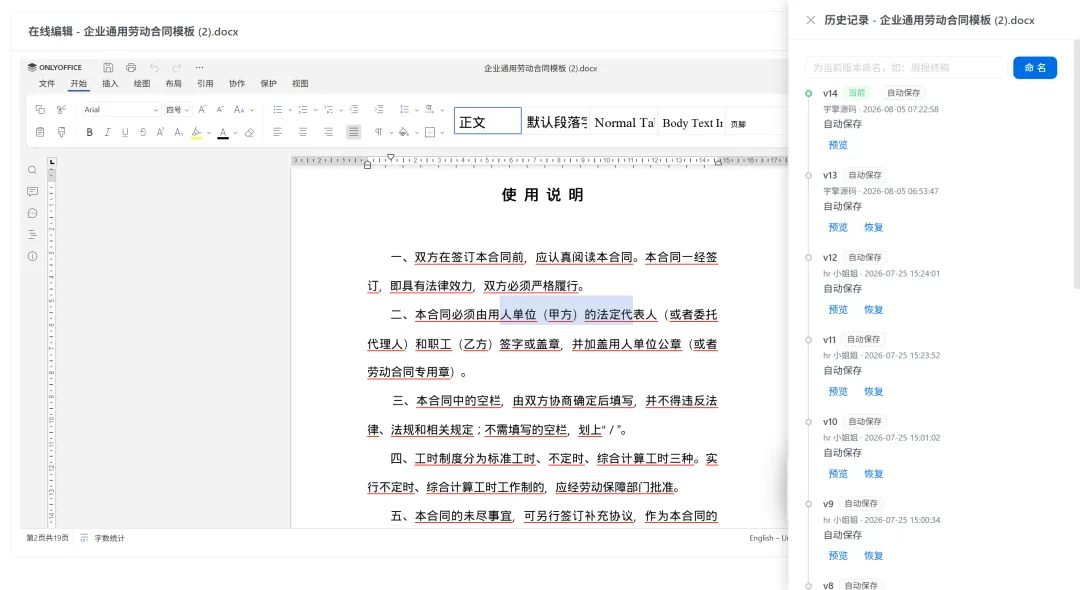1080x590 pixels.
Task: Toggle justified alignment
Action: (x=353, y=132)
